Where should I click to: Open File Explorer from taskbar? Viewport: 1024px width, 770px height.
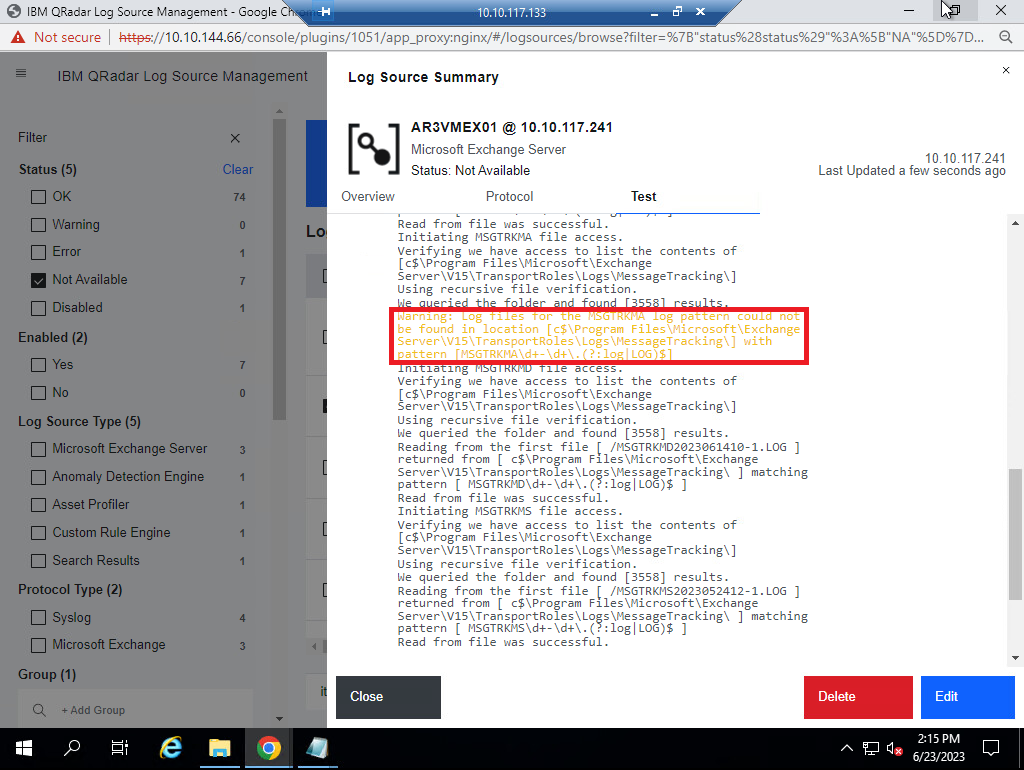tap(219, 748)
